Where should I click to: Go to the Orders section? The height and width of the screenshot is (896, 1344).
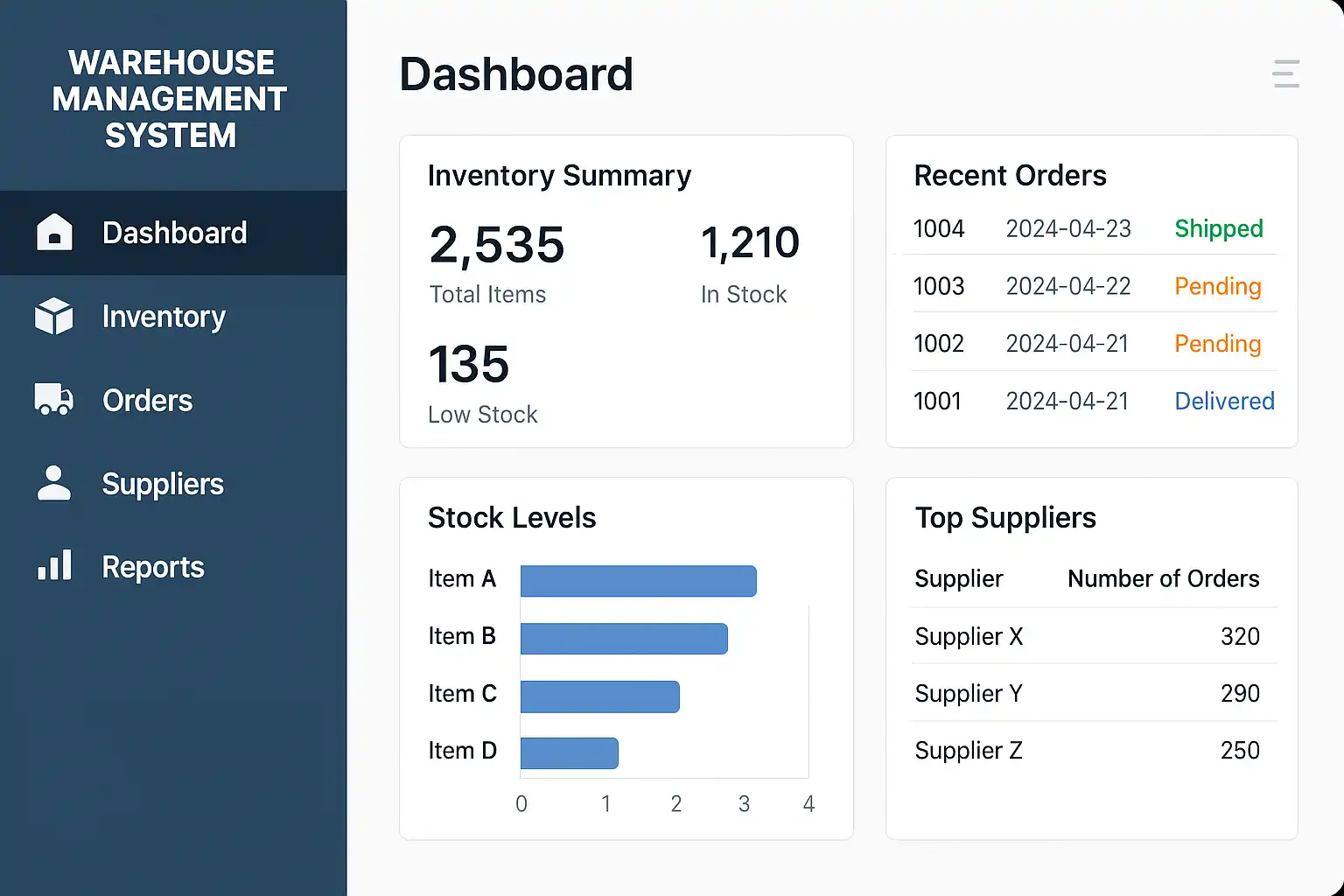(x=147, y=401)
